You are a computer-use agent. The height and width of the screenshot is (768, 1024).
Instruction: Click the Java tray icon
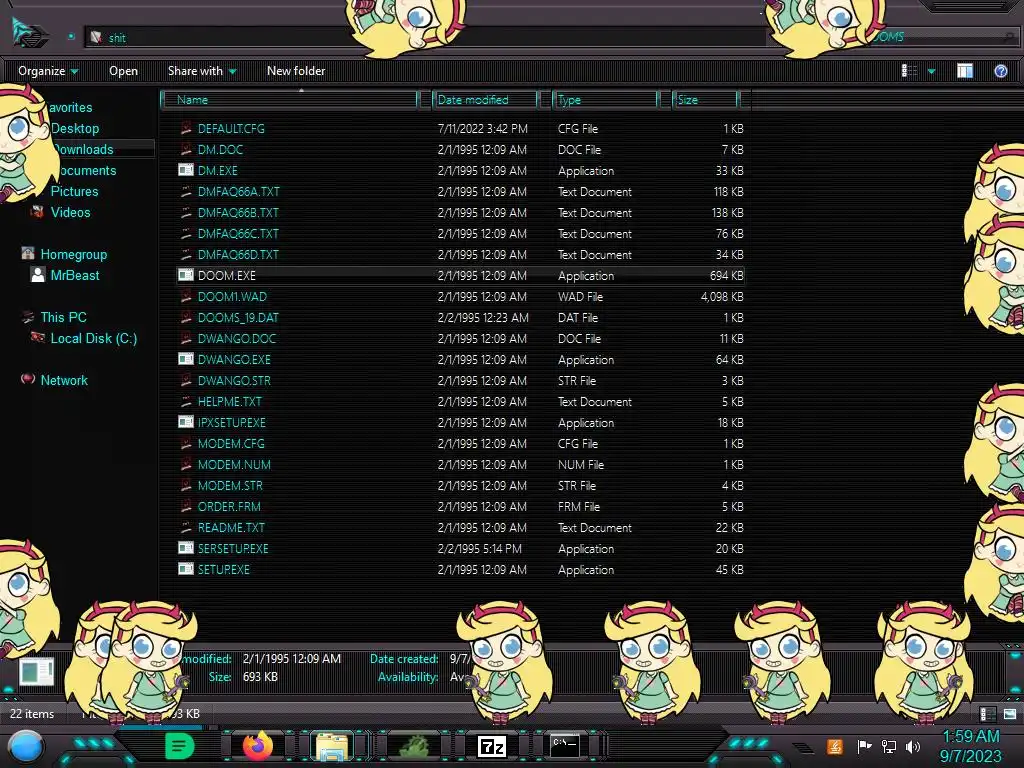[x=834, y=746]
